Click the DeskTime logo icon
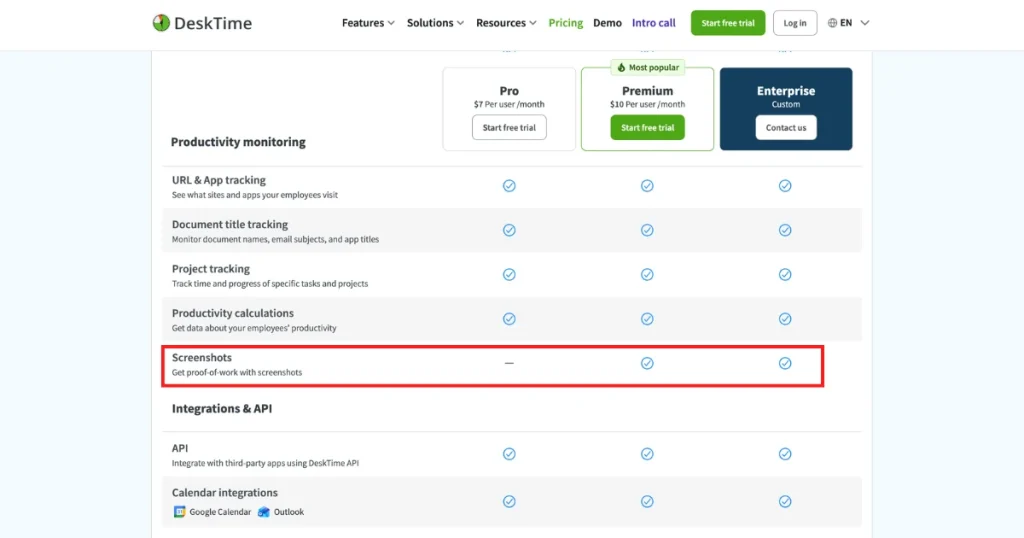Image resolution: width=1024 pixels, height=538 pixels. coord(161,23)
